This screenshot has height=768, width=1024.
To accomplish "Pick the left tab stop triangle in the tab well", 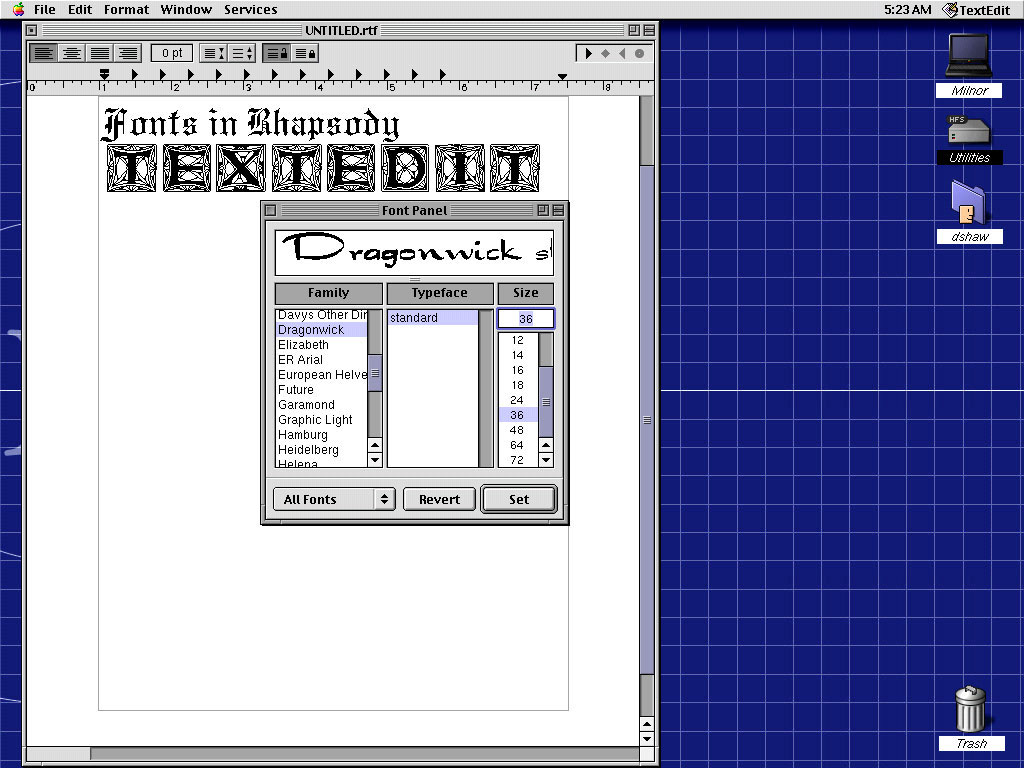I will pos(588,54).
